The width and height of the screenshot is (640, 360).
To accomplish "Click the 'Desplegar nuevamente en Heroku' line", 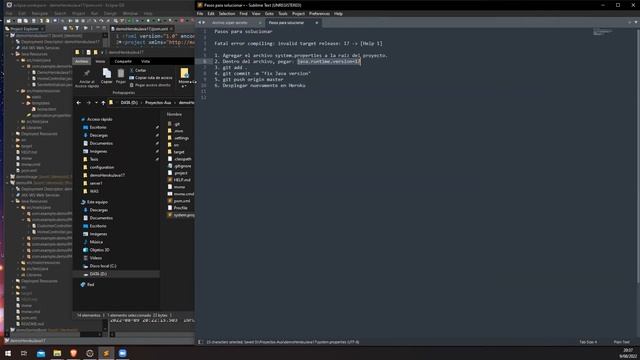I will 260,86.
